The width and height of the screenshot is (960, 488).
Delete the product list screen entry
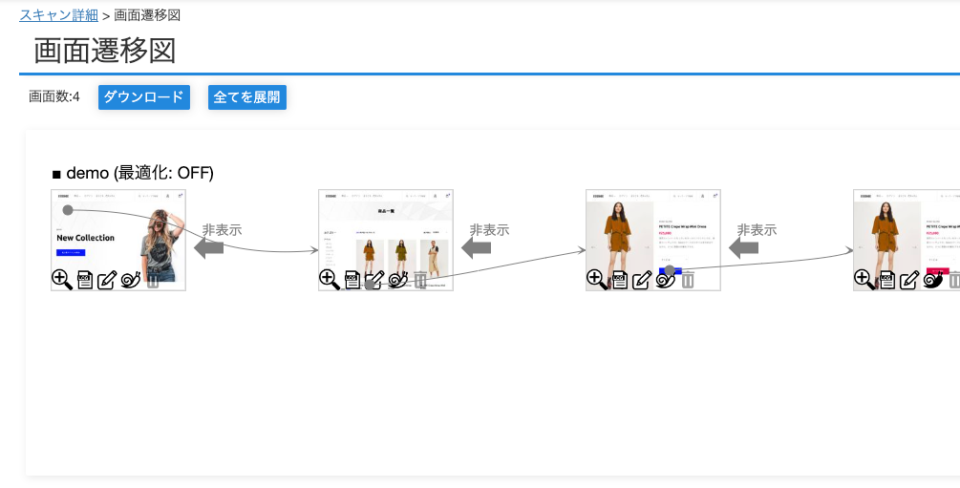click(x=421, y=280)
